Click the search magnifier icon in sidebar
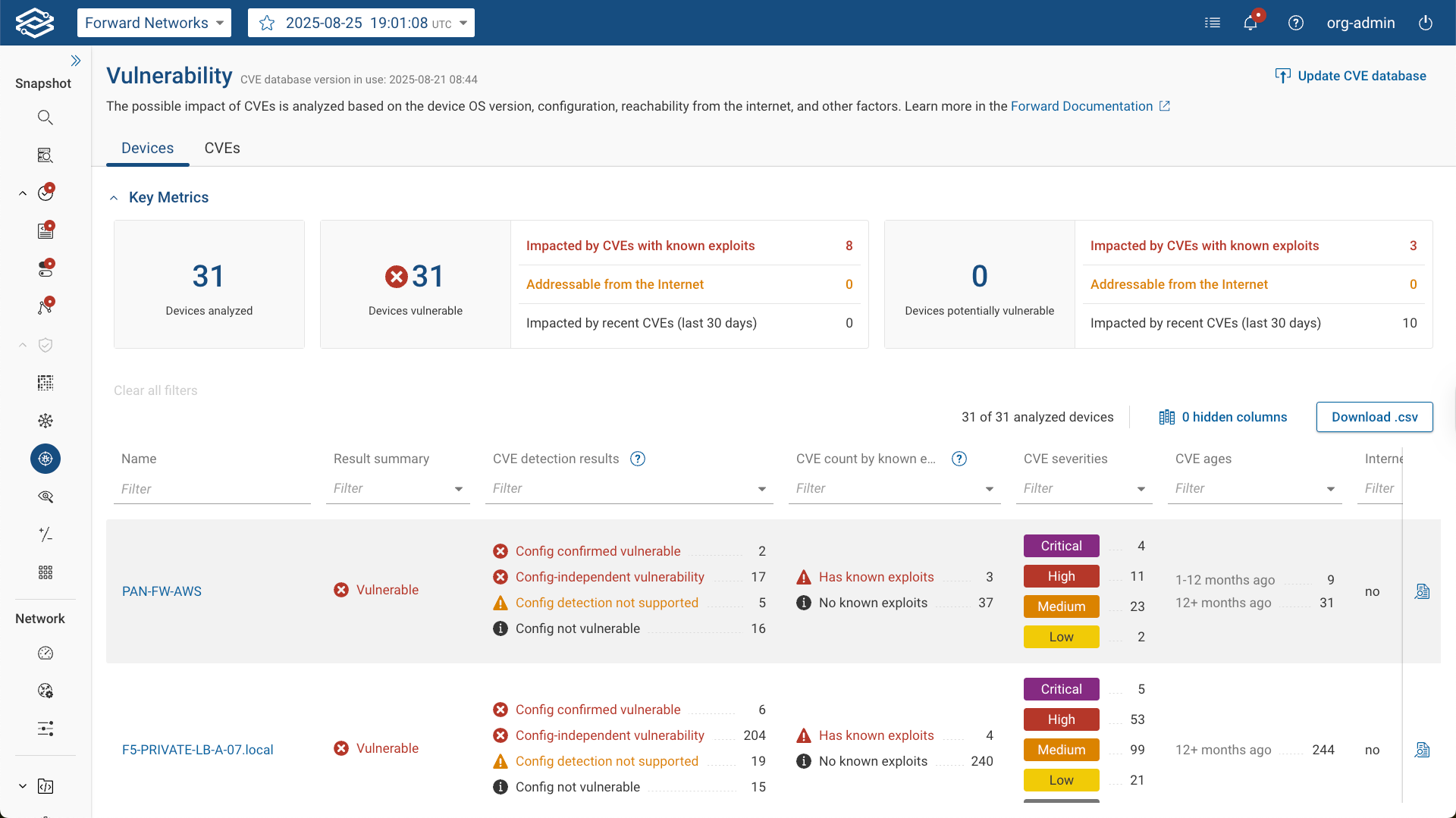The width and height of the screenshot is (1456, 818). [x=45, y=118]
